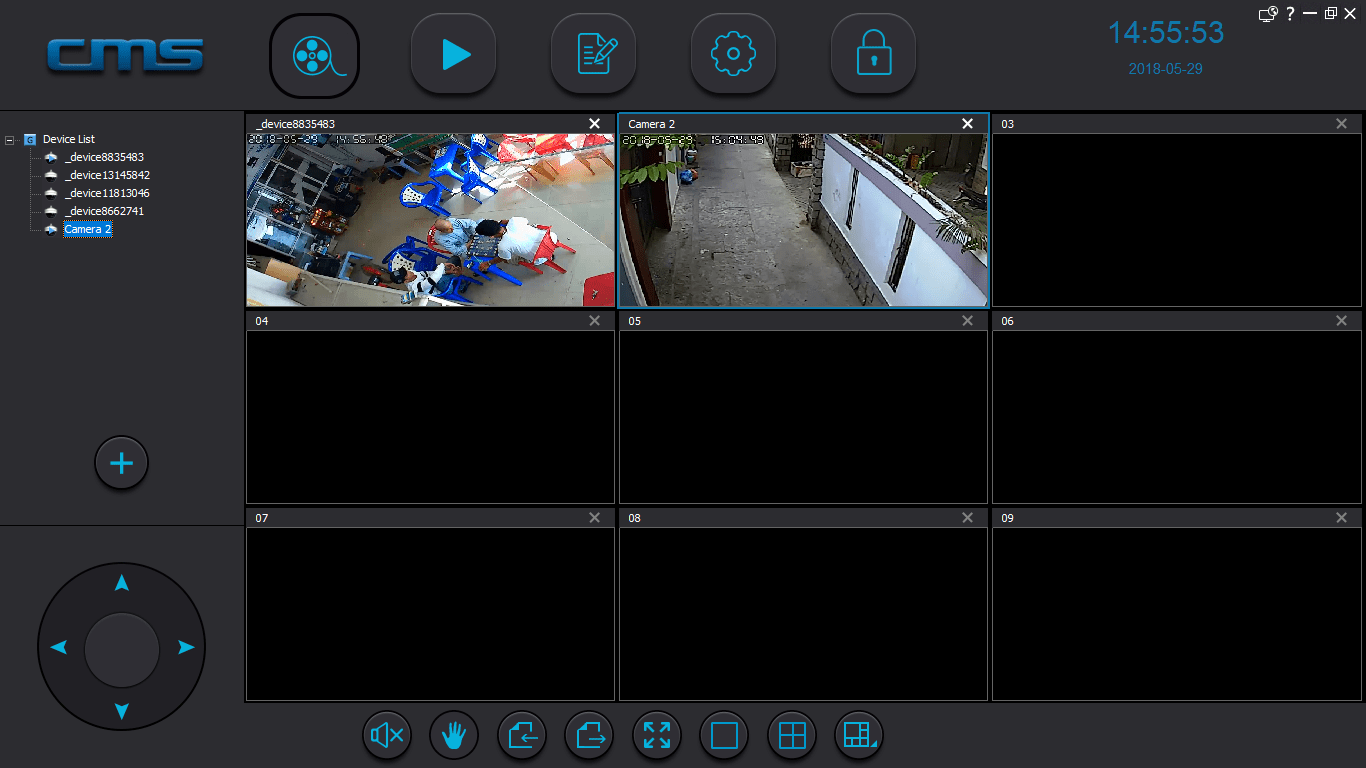The image size is (1366, 768).
Task: Select empty channel 03 pane
Action: click(x=1177, y=219)
